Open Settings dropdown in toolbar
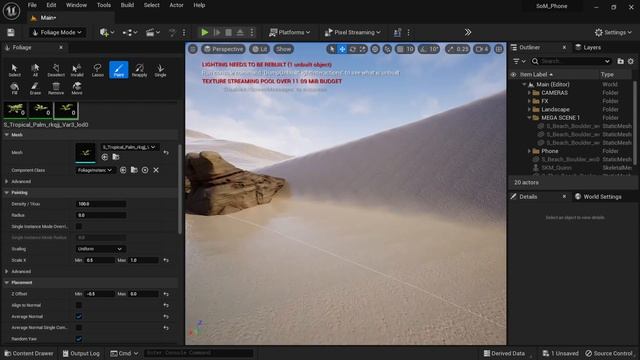 point(613,32)
